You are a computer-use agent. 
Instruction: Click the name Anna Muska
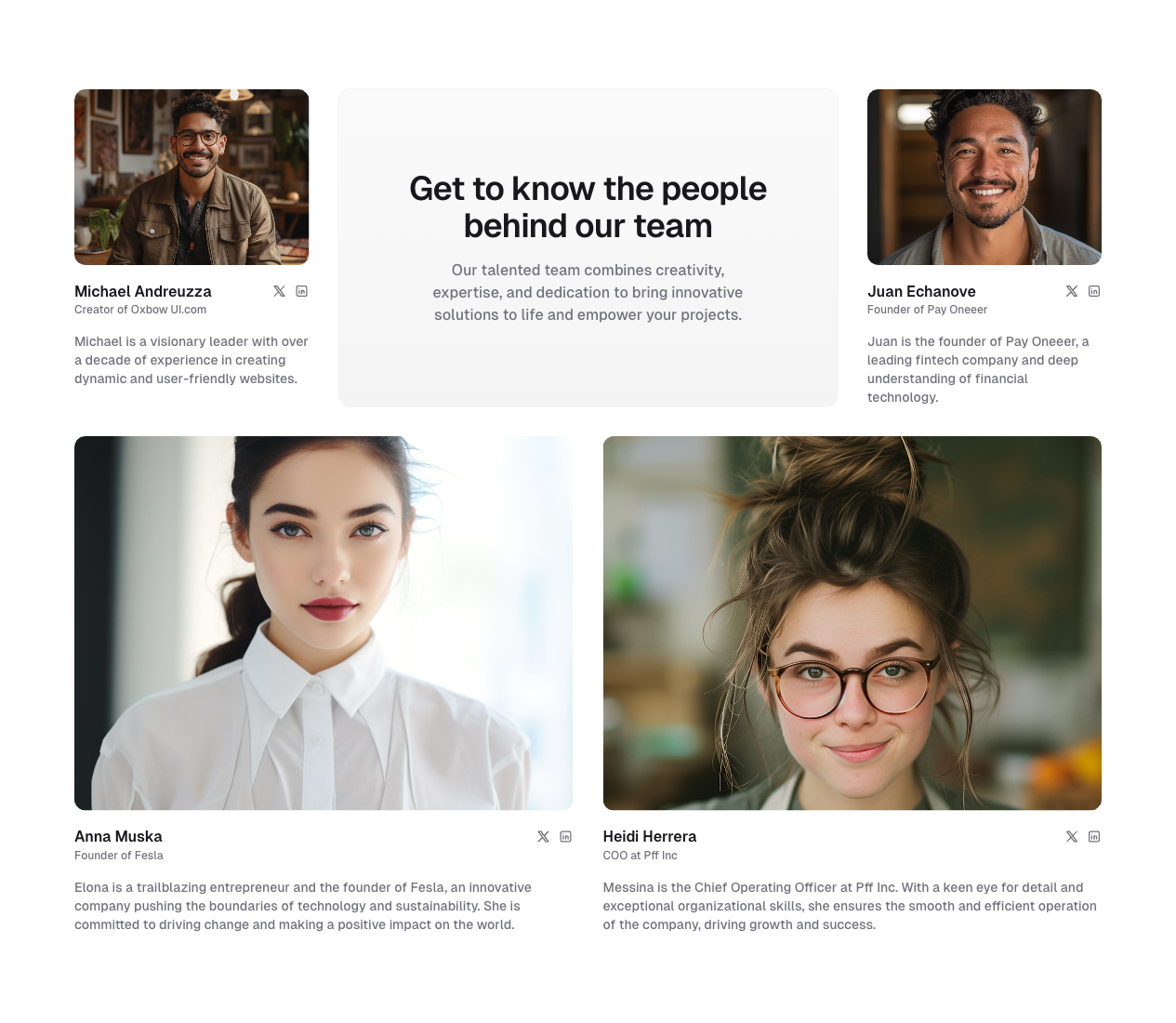point(118,837)
